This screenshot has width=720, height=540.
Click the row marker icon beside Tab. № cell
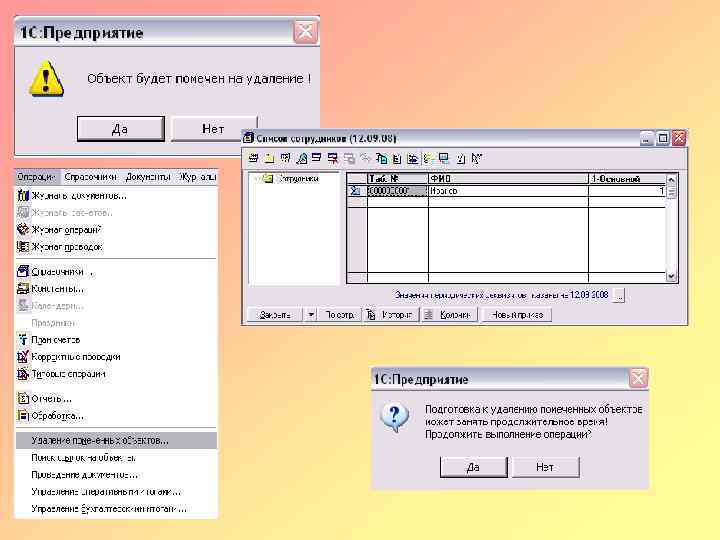(x=355, y=191)
